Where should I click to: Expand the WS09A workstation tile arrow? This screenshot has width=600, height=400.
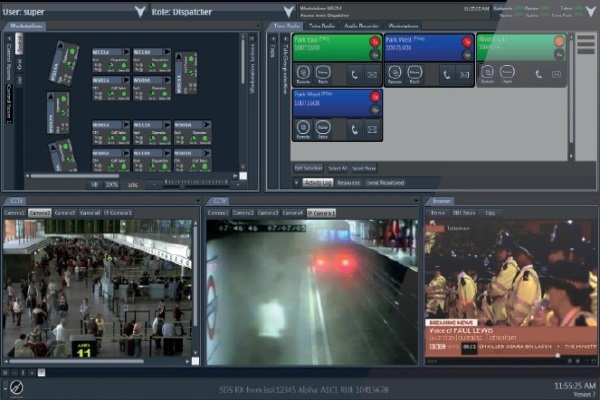tap(167, 80)
